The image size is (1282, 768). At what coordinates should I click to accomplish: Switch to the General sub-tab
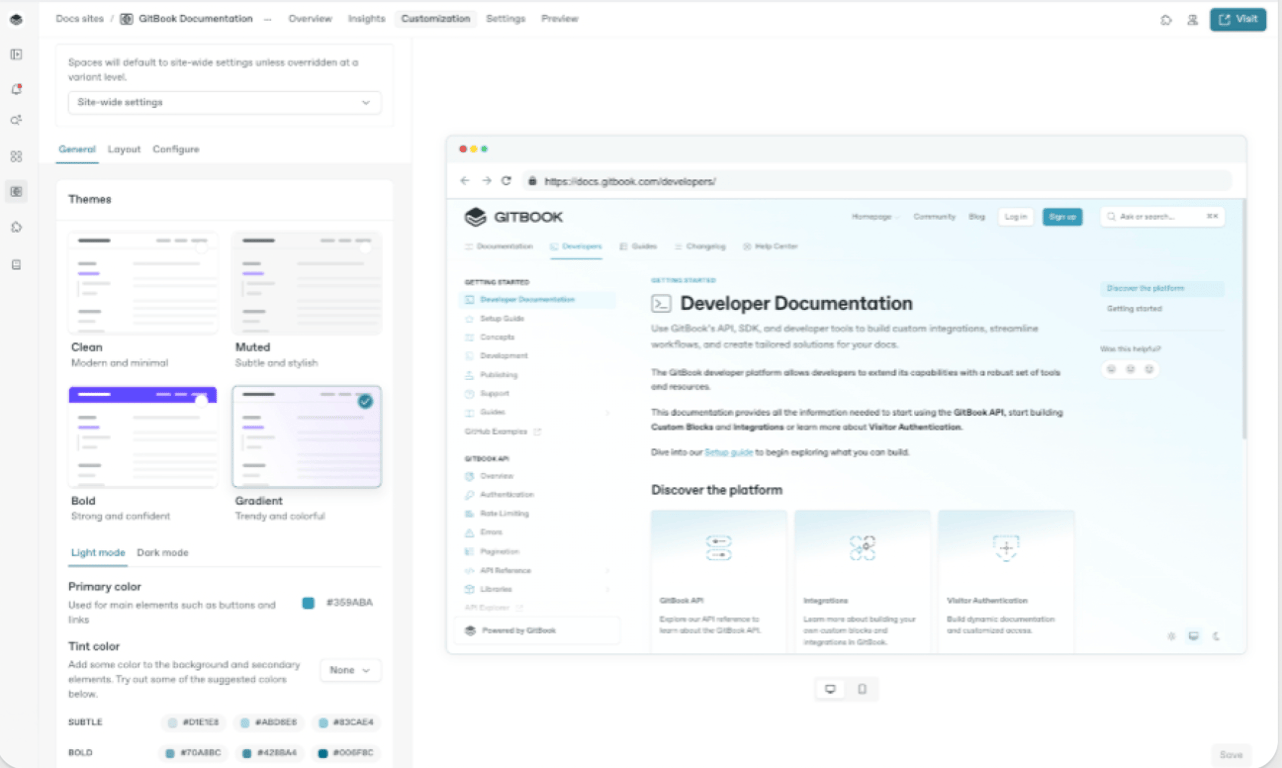tap(77, 149)
